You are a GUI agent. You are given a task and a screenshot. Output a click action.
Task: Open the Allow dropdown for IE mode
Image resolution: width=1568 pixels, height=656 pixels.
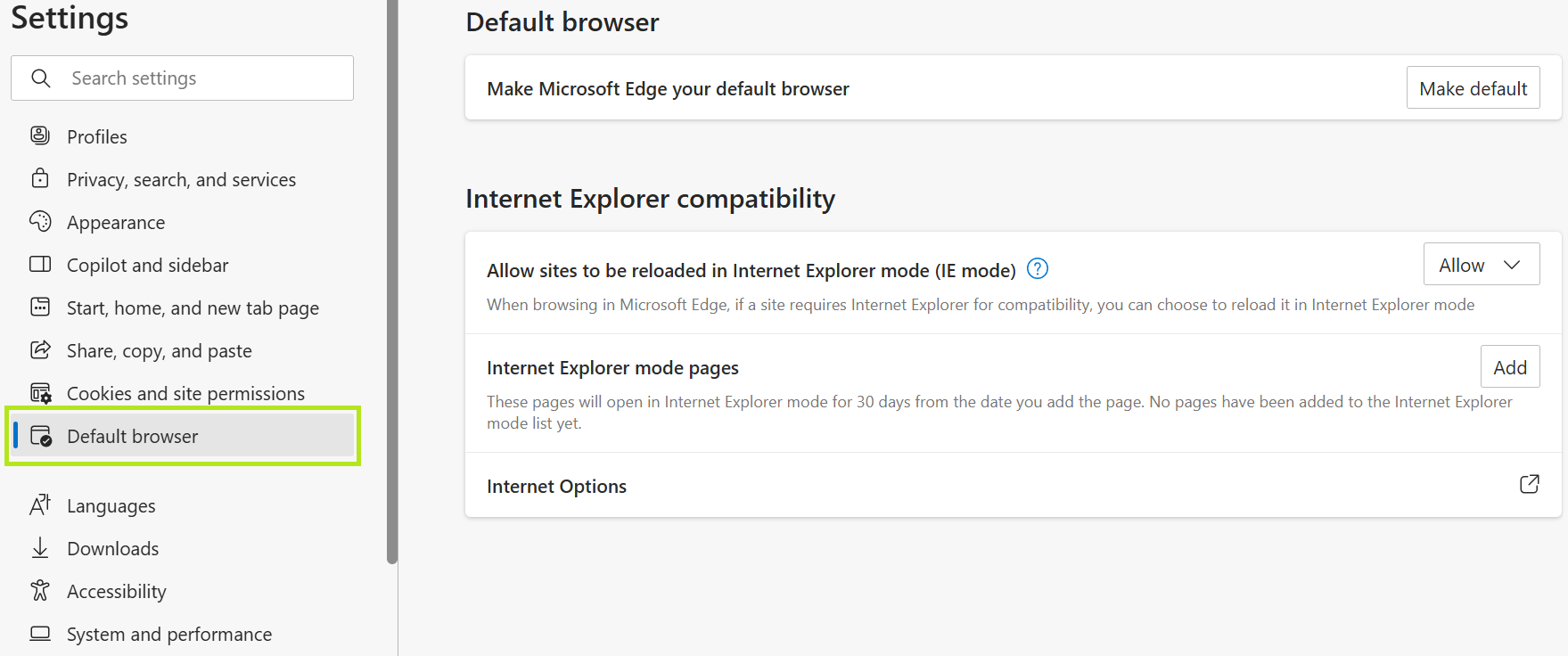tap(1482, 265)
